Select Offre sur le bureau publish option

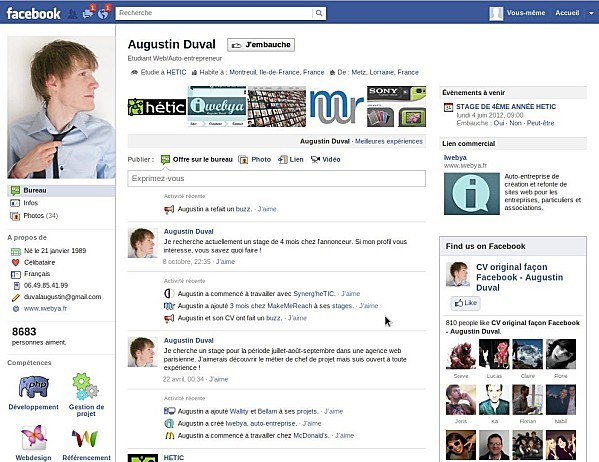[197, 159]
